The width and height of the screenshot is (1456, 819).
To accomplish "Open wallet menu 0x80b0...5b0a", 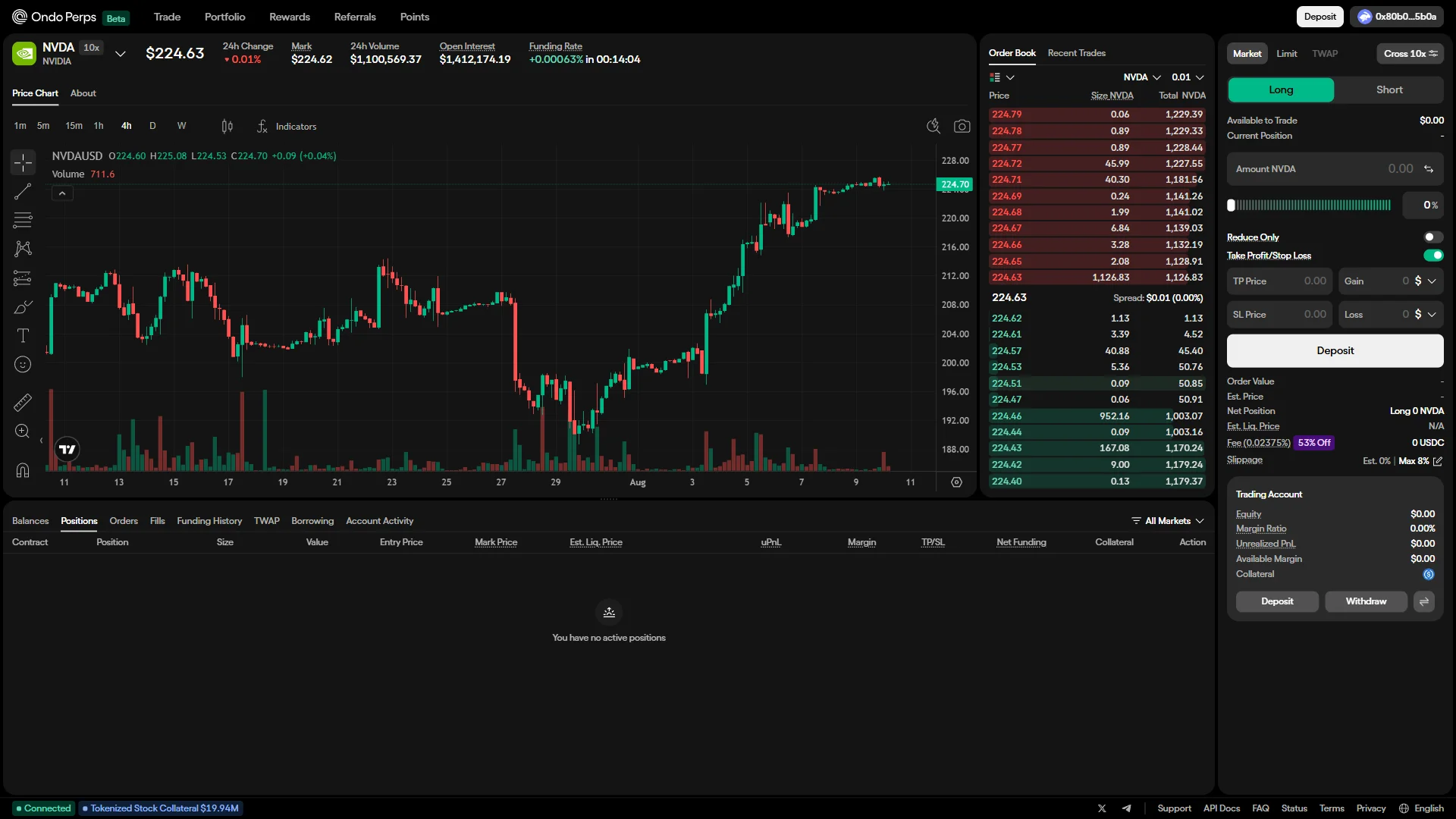I will (1398, 17).
